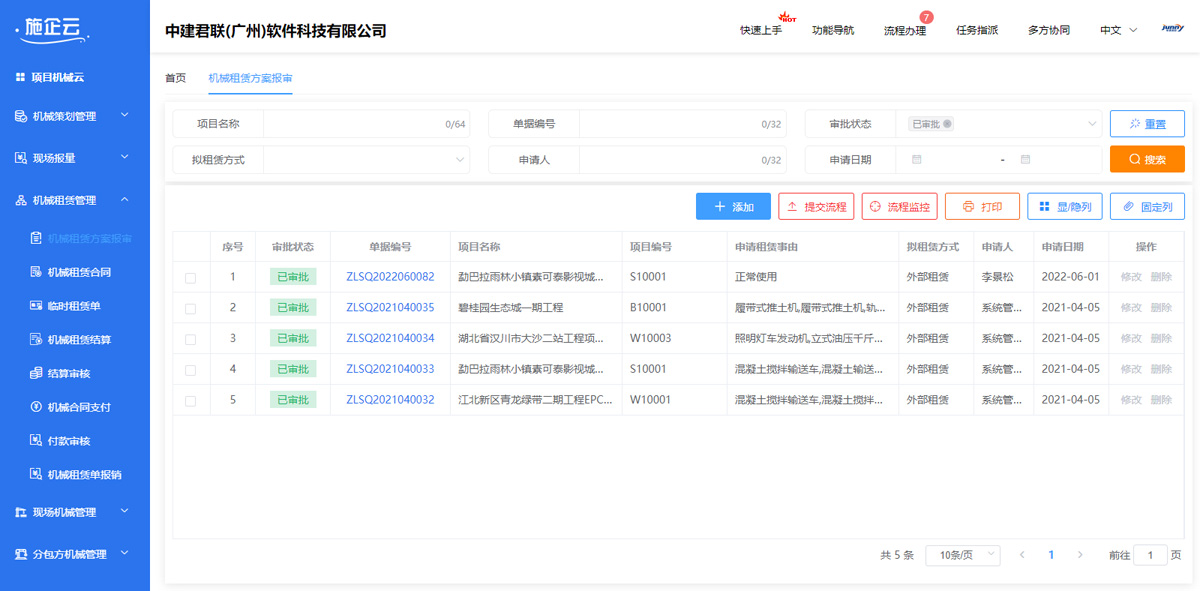Open 流程办理 in top navigation

[x=905, y=30]
